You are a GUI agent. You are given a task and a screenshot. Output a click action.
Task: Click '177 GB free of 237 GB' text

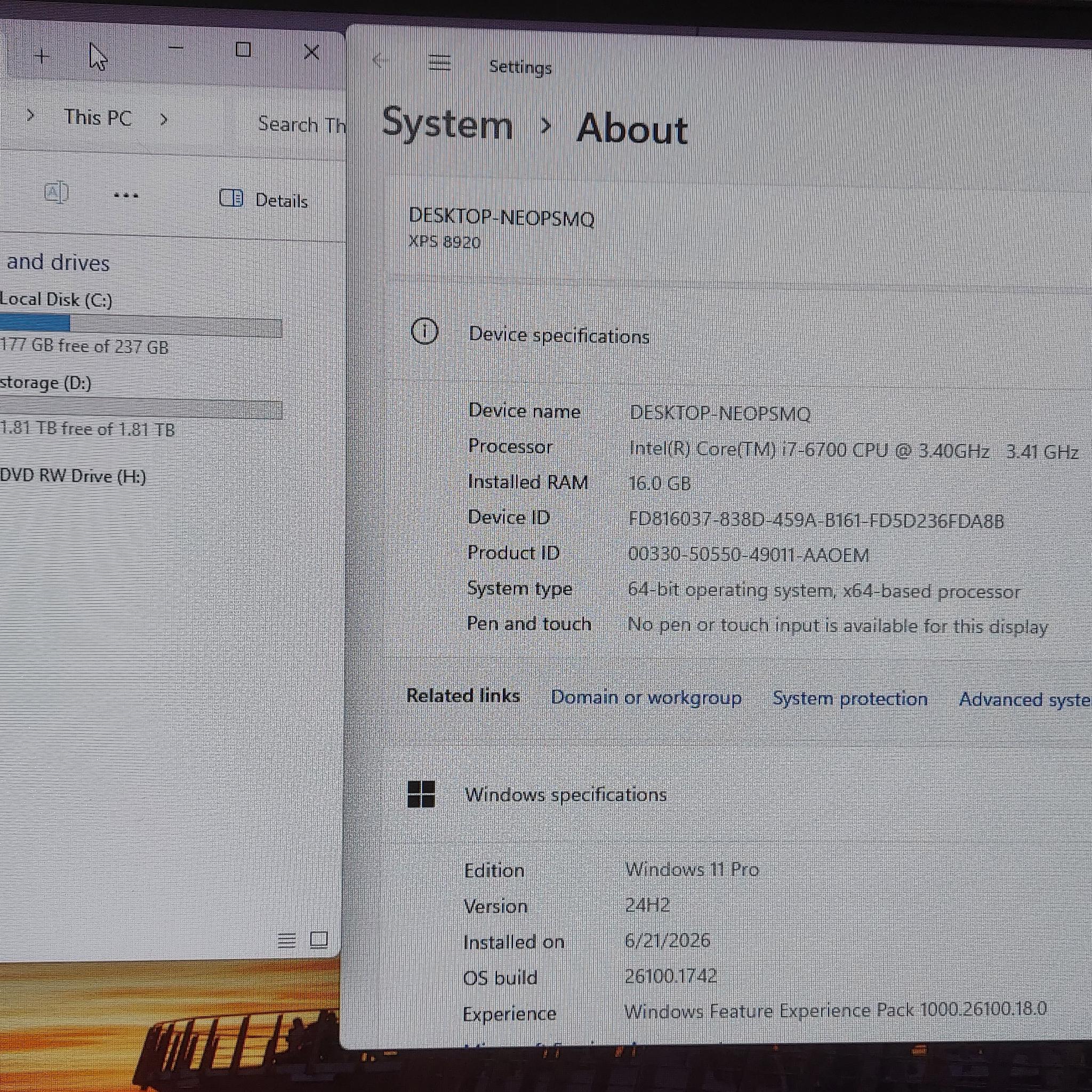84,346
